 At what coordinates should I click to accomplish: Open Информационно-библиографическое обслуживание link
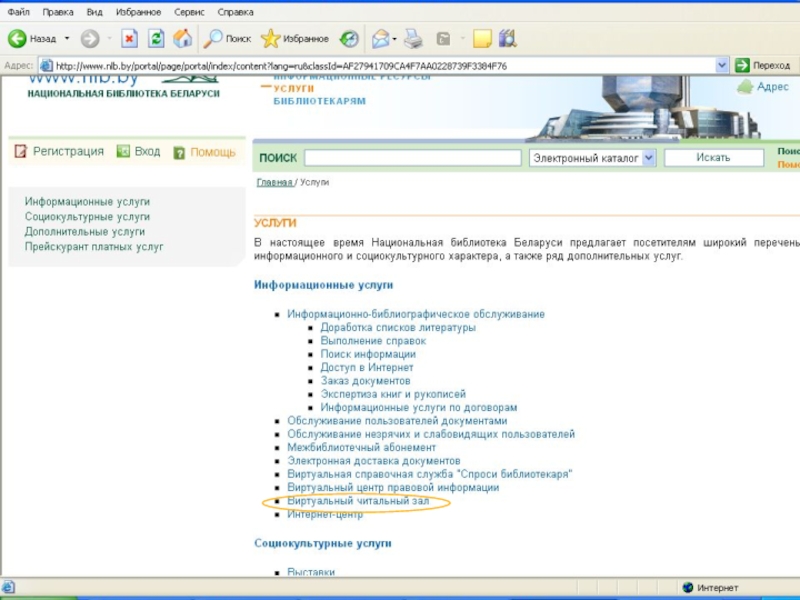(416, 314)
